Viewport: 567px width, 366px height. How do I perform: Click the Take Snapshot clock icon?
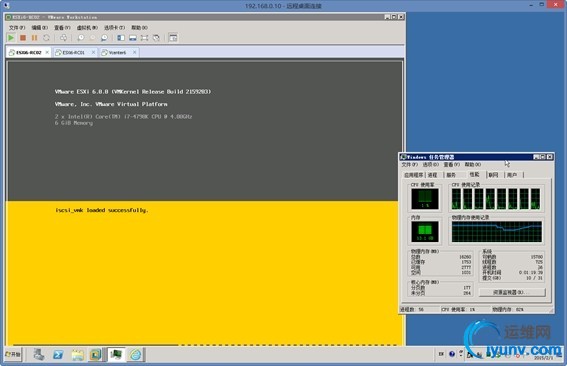[x=81, y=38]
